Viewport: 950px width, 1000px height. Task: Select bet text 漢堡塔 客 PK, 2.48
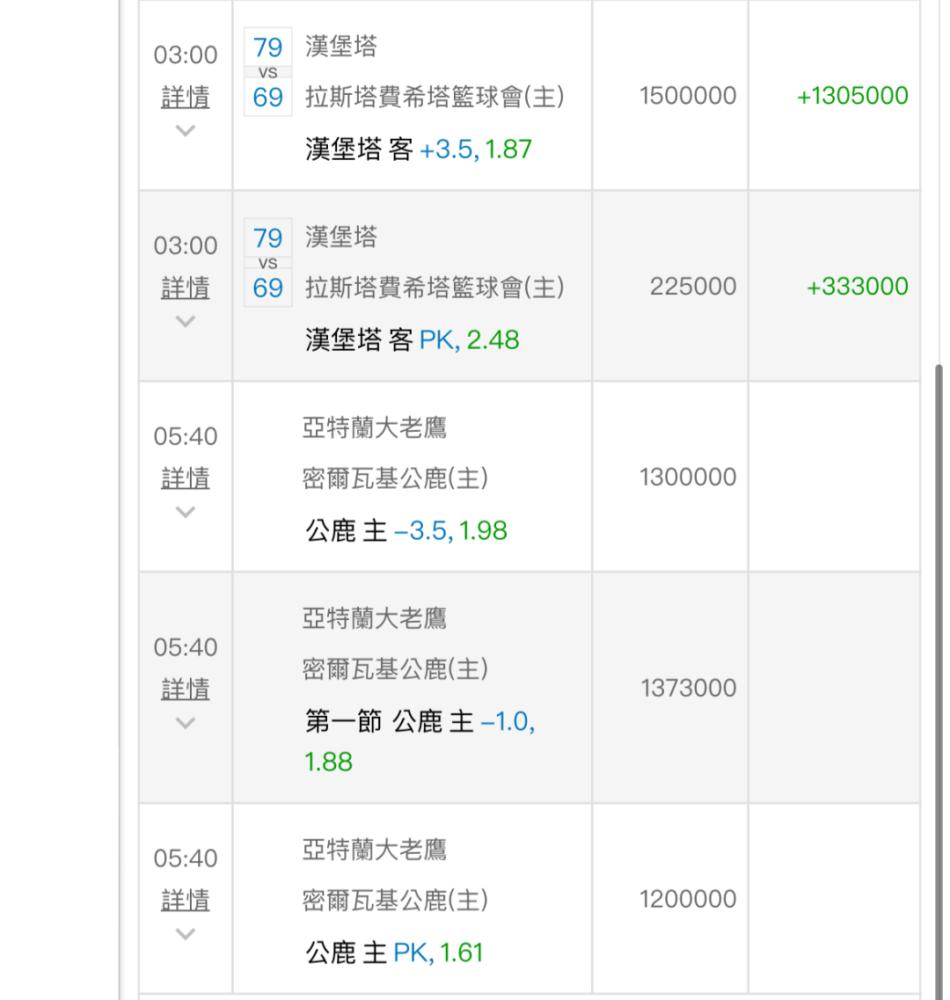coord(412,341)
